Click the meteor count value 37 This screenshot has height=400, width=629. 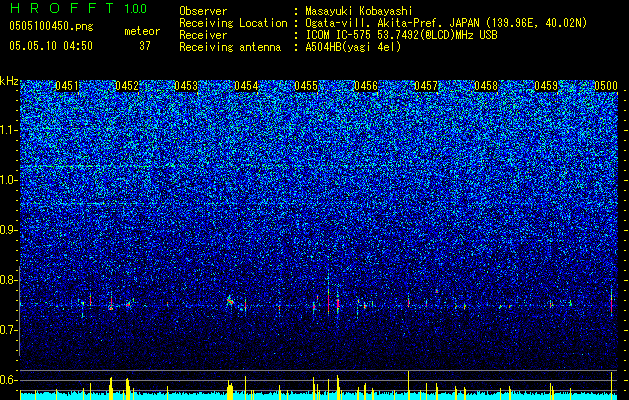[145, 46]
